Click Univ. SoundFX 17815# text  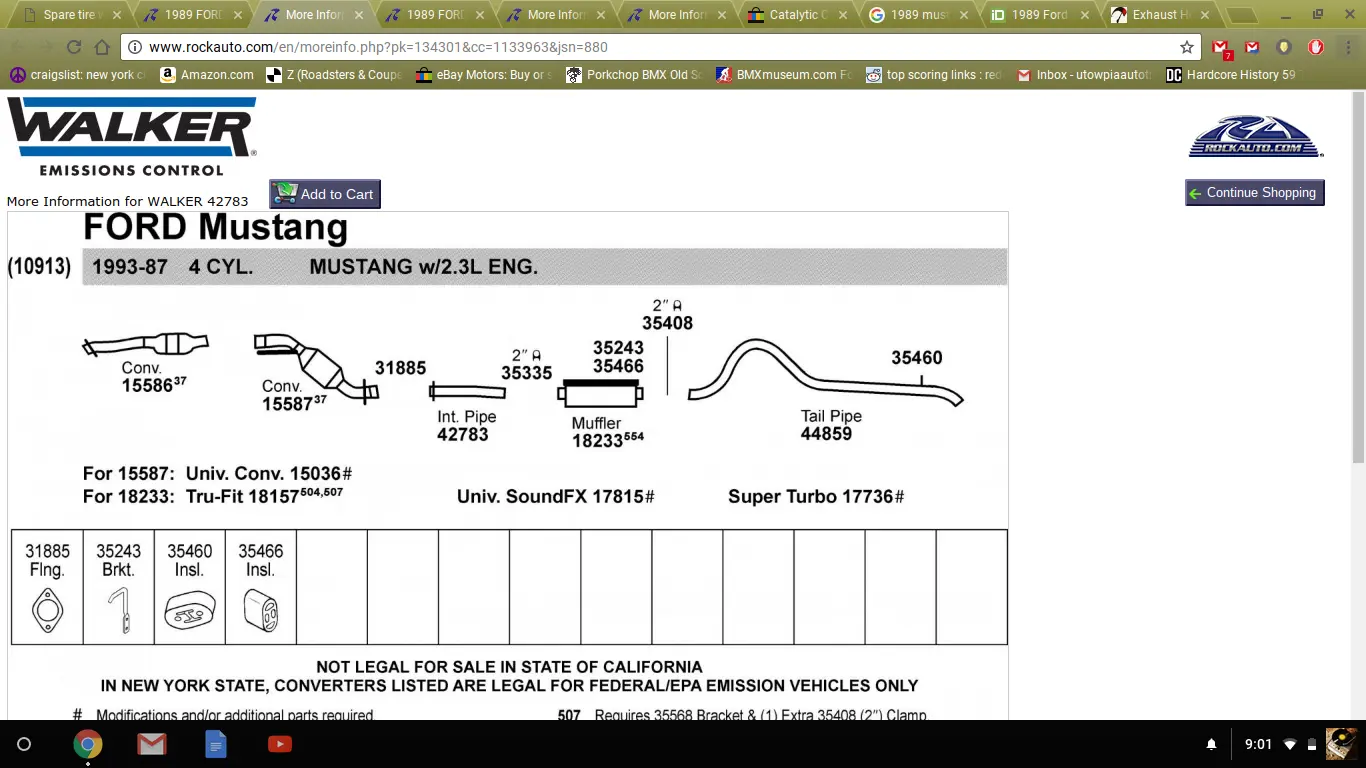(x=555, y=496)
